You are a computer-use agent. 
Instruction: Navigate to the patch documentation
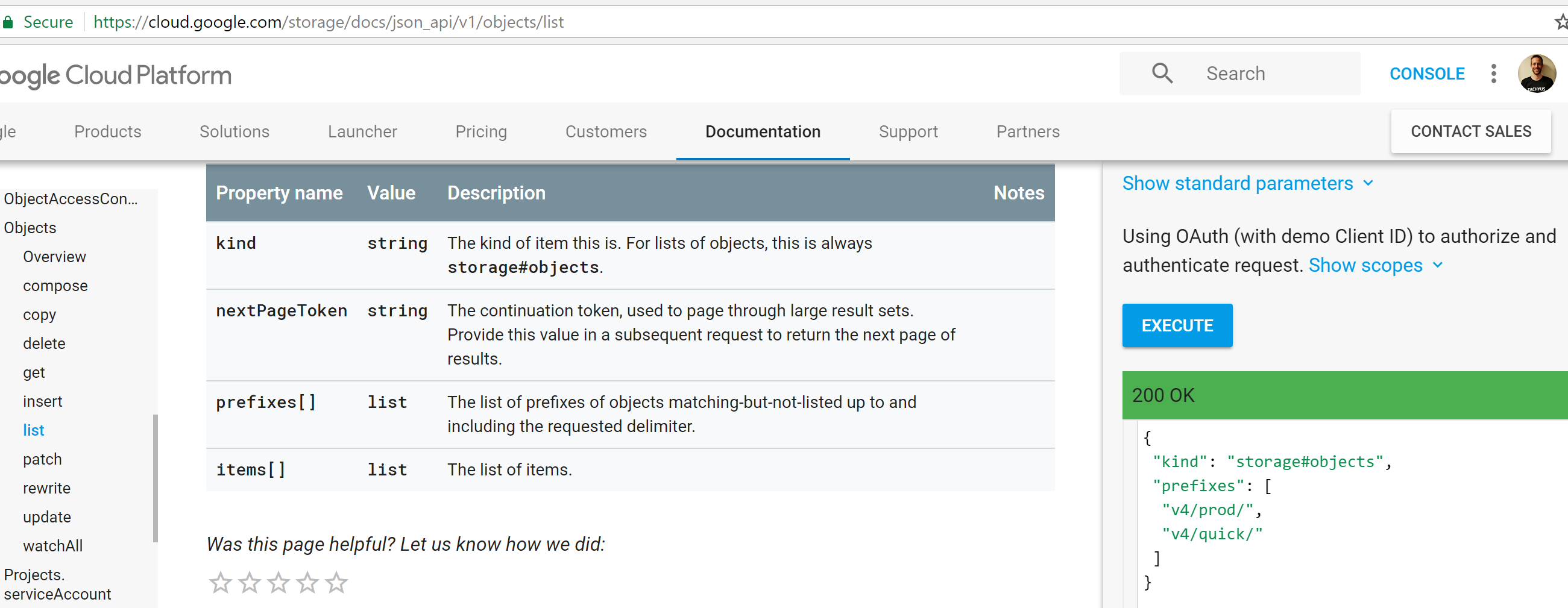click(43, 459)
